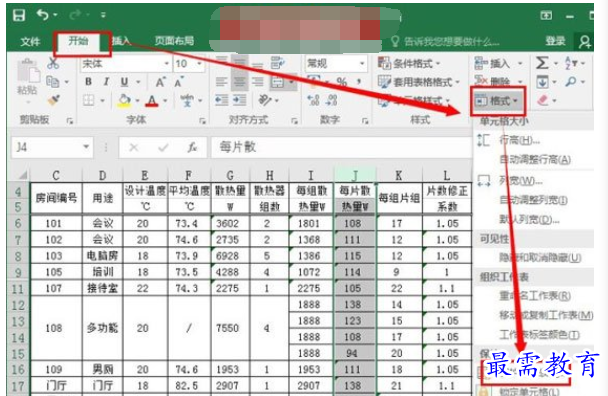Toggle middle vertical alignment
608x396 pixels.
tap(240, 63)
